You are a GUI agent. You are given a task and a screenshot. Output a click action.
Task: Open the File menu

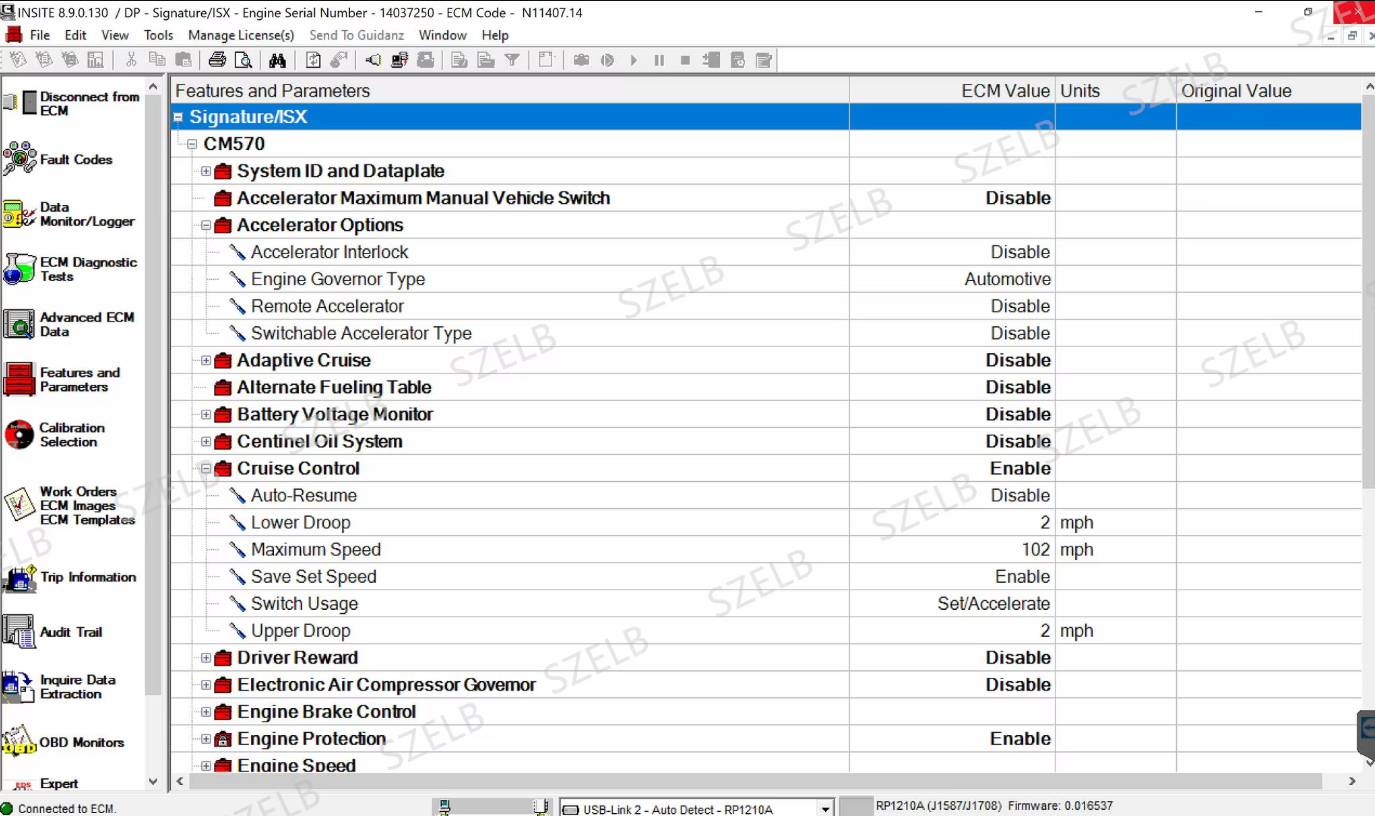[40, 35]
